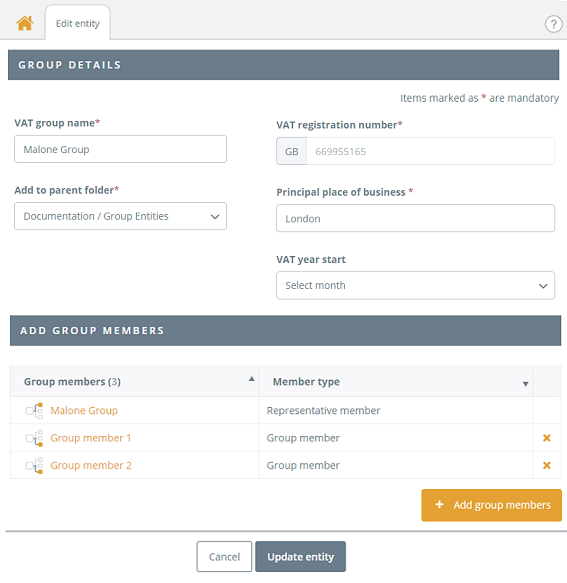Expand the Add to parent folder dropdown
Screen dimensions: 567x583
click(120, 216)
